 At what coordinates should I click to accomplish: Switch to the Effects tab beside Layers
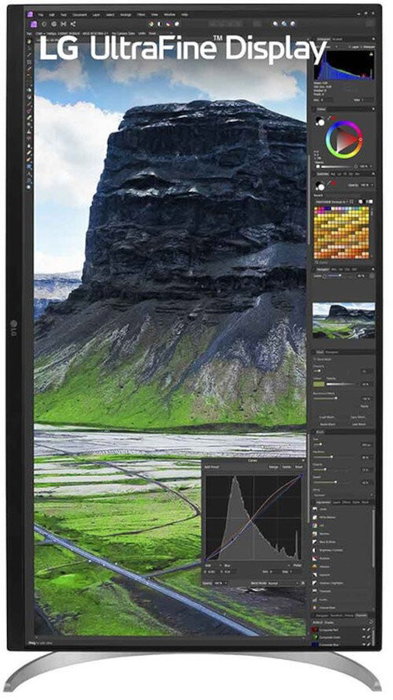(x=346, y=502)
